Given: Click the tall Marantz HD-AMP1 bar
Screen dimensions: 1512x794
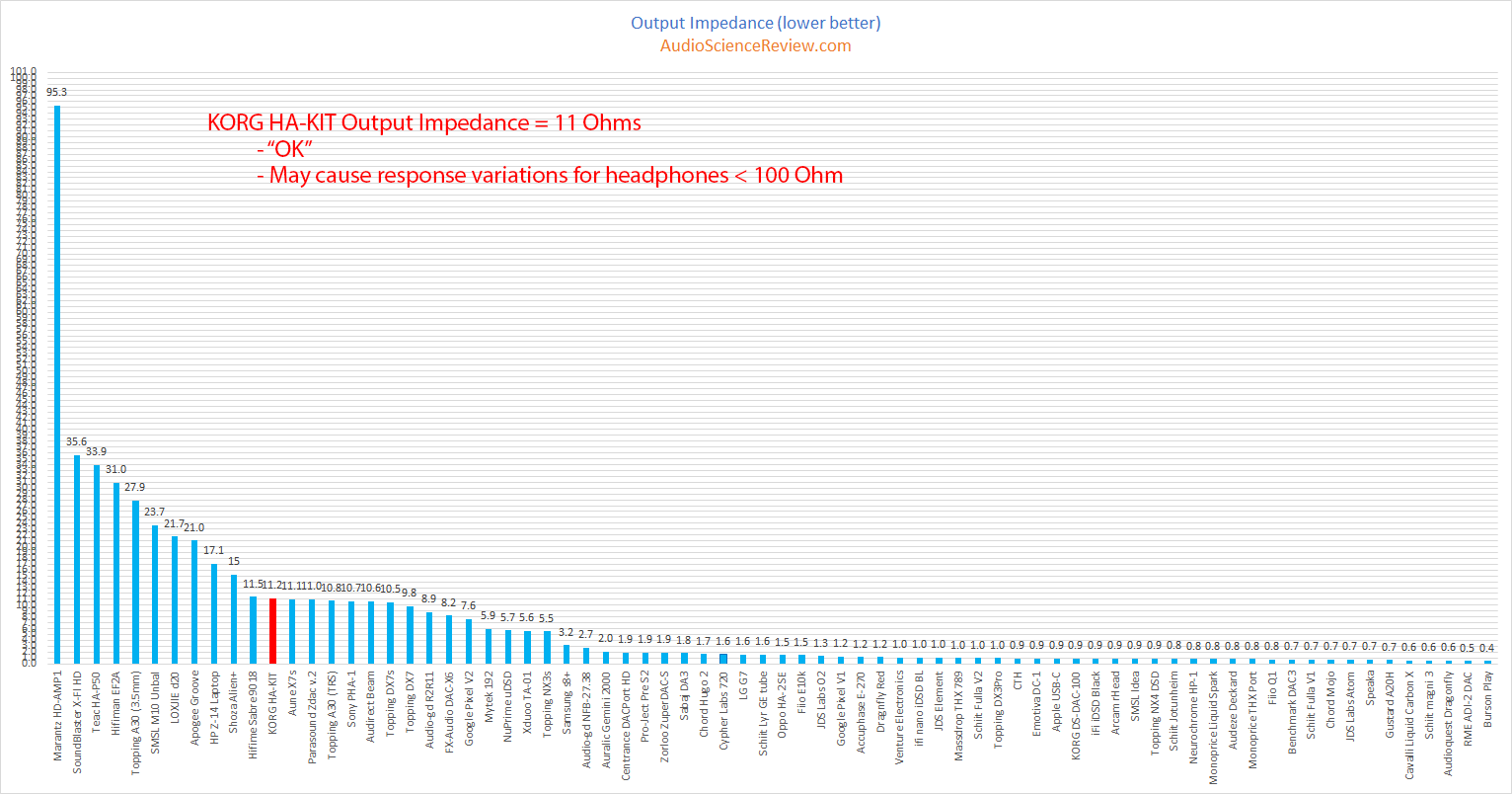Looking at the screenshot, I should 57,384.
